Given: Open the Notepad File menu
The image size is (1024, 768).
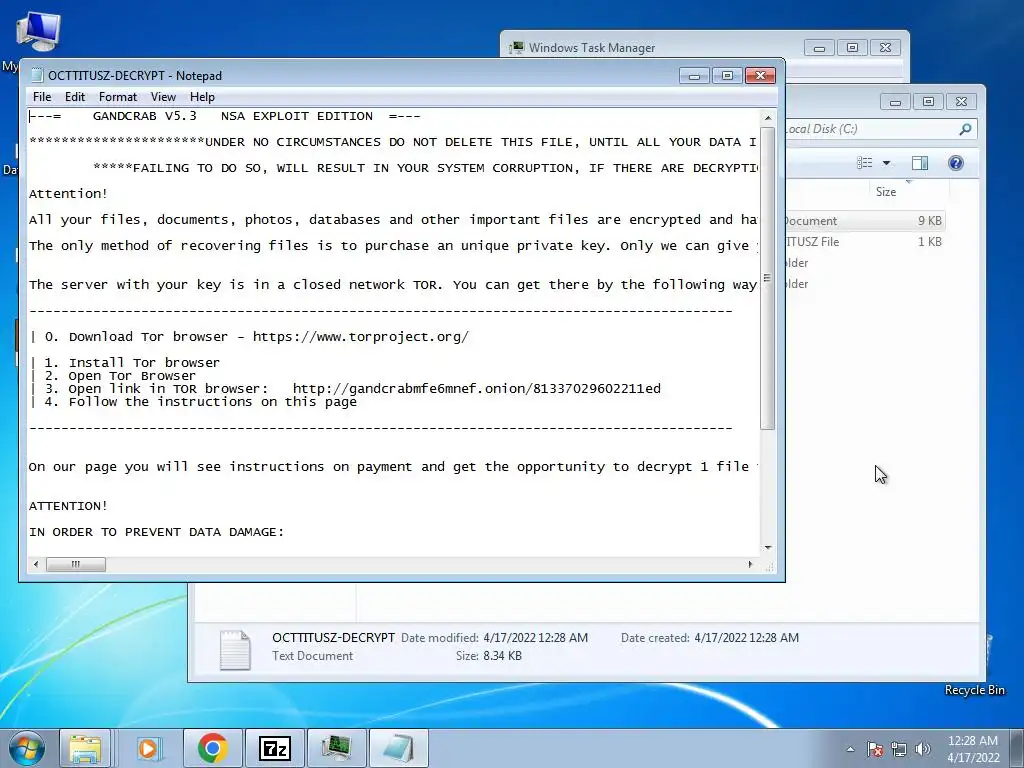Looking at the screenshot, I should [x=42, y=97].
